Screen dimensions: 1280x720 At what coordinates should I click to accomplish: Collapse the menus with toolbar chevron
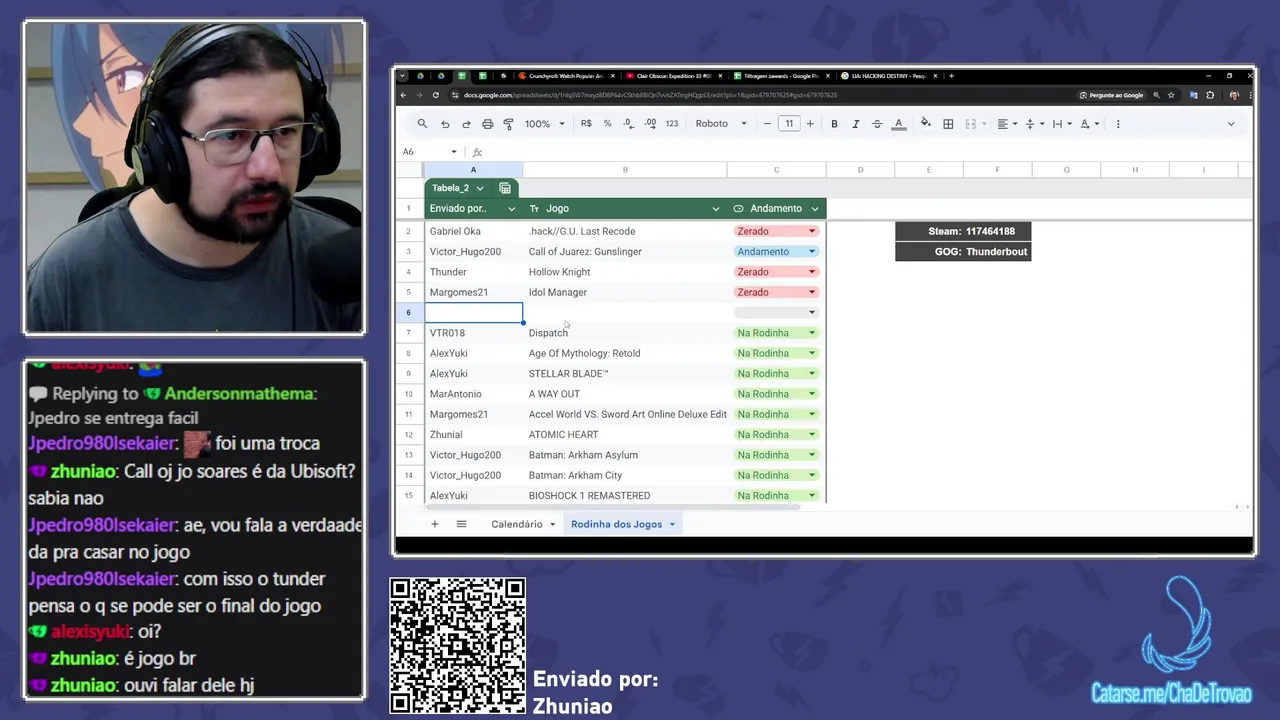pyautogui.click(x=1231, y=124)
